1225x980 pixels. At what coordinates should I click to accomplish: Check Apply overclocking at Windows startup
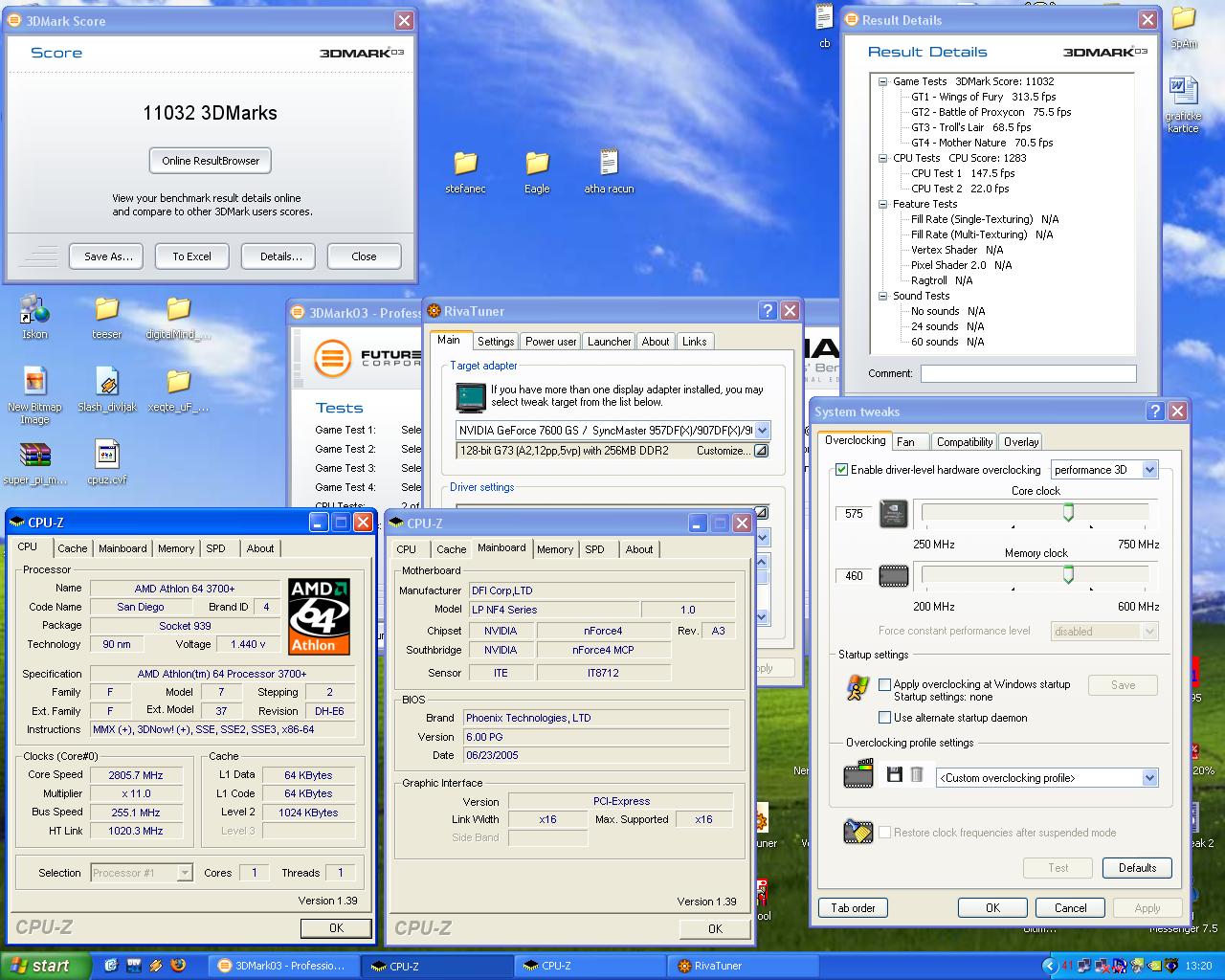click(884, 684)
